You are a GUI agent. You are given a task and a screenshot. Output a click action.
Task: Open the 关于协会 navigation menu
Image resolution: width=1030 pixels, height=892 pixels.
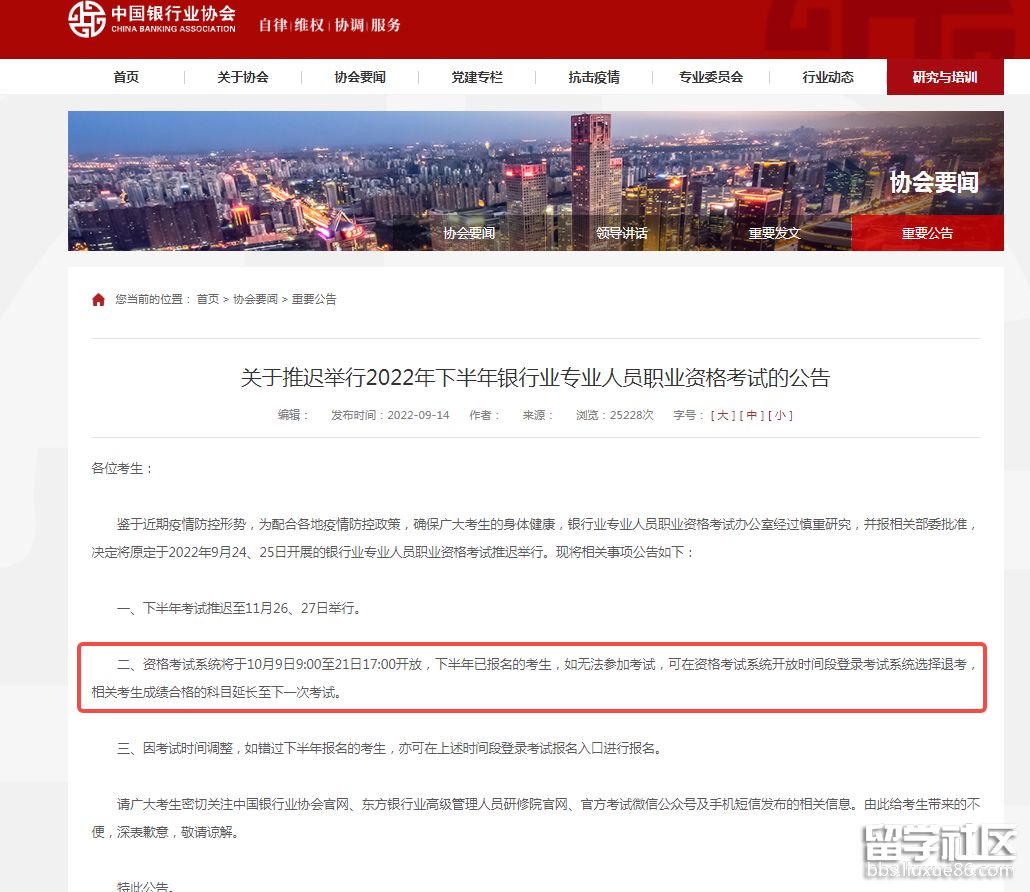pos(243,77)
